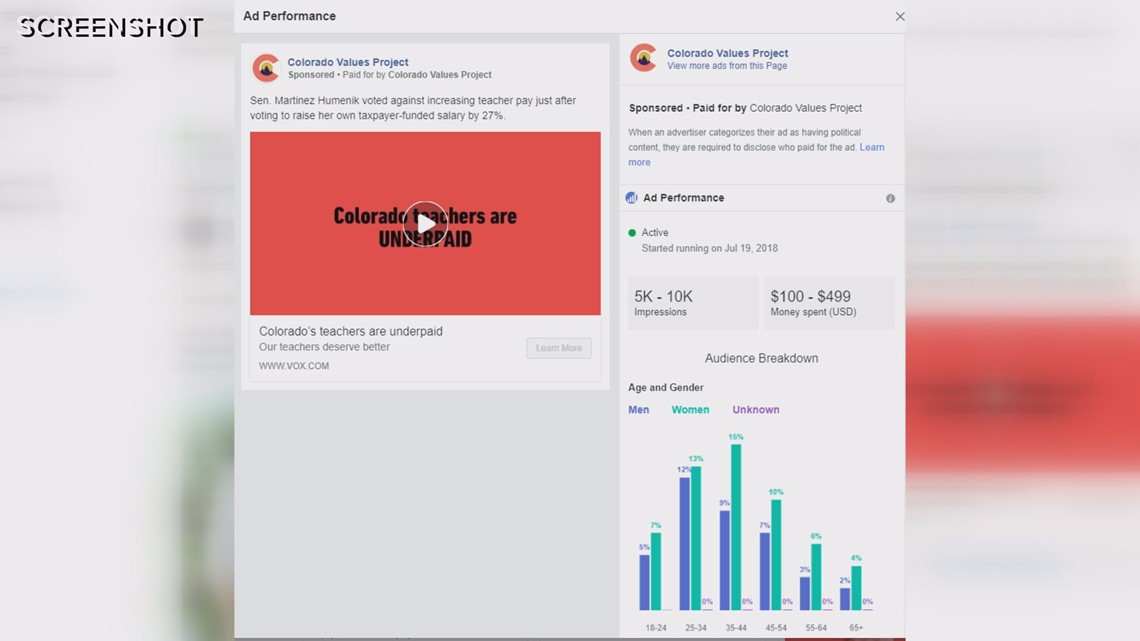Toggle the Women legend label
Screen dimensions: 1140x641
coord(690,410)
